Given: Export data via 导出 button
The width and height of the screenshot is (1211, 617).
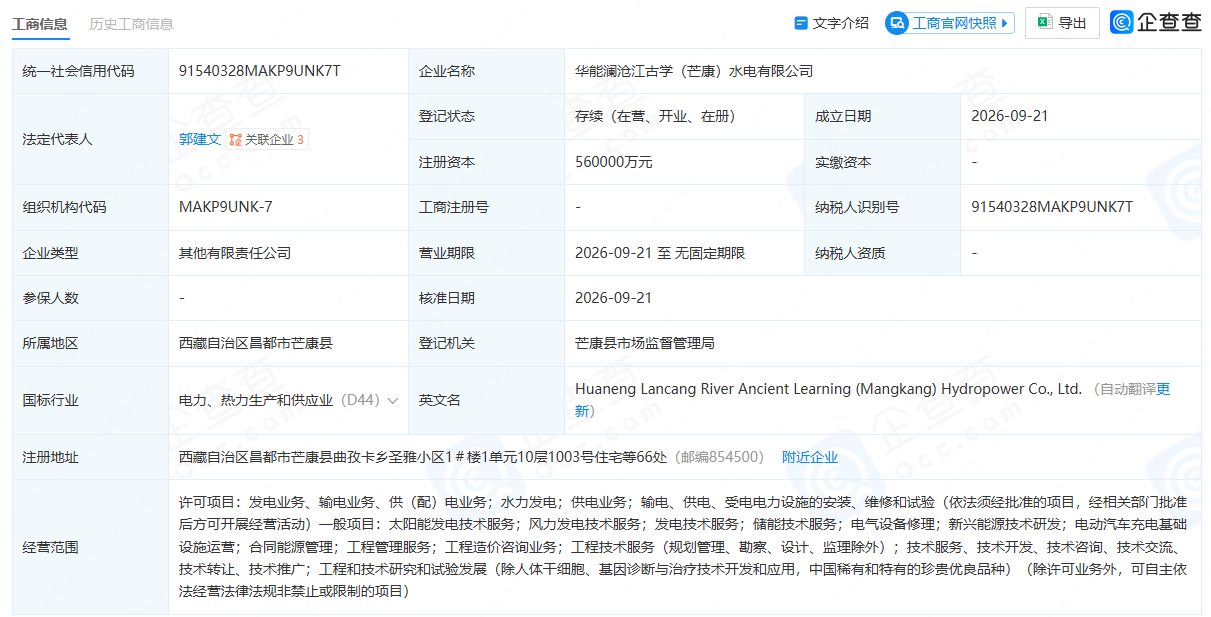Looking at the screenshot, I should click(1062, 23).
